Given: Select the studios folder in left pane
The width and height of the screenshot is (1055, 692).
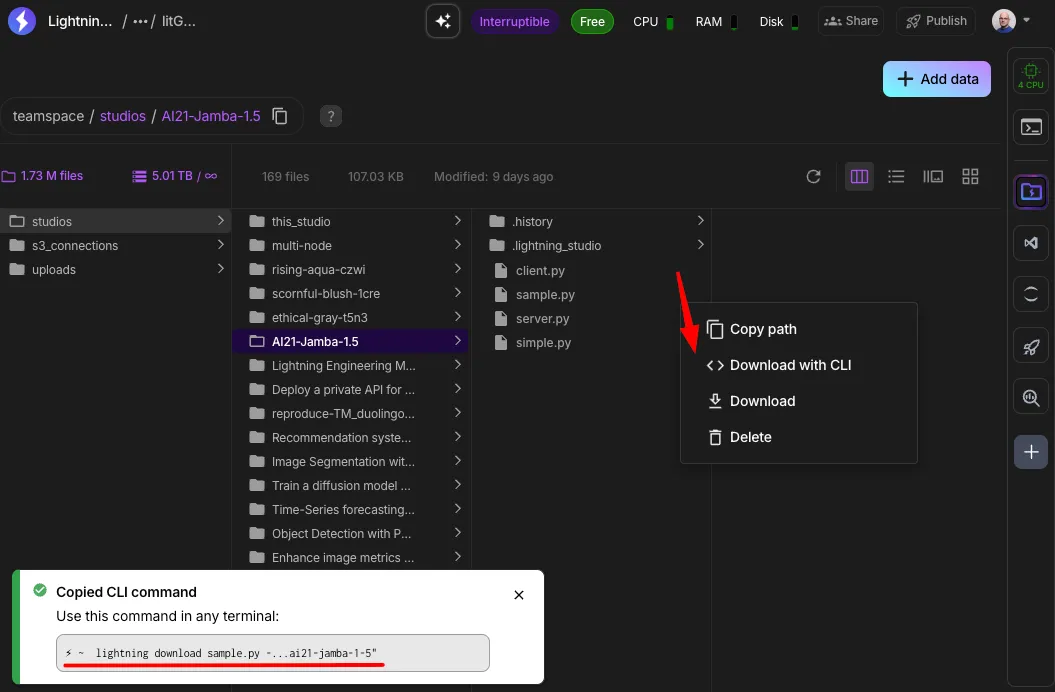Looking at the screenshot, I should (x=115, y=221).
